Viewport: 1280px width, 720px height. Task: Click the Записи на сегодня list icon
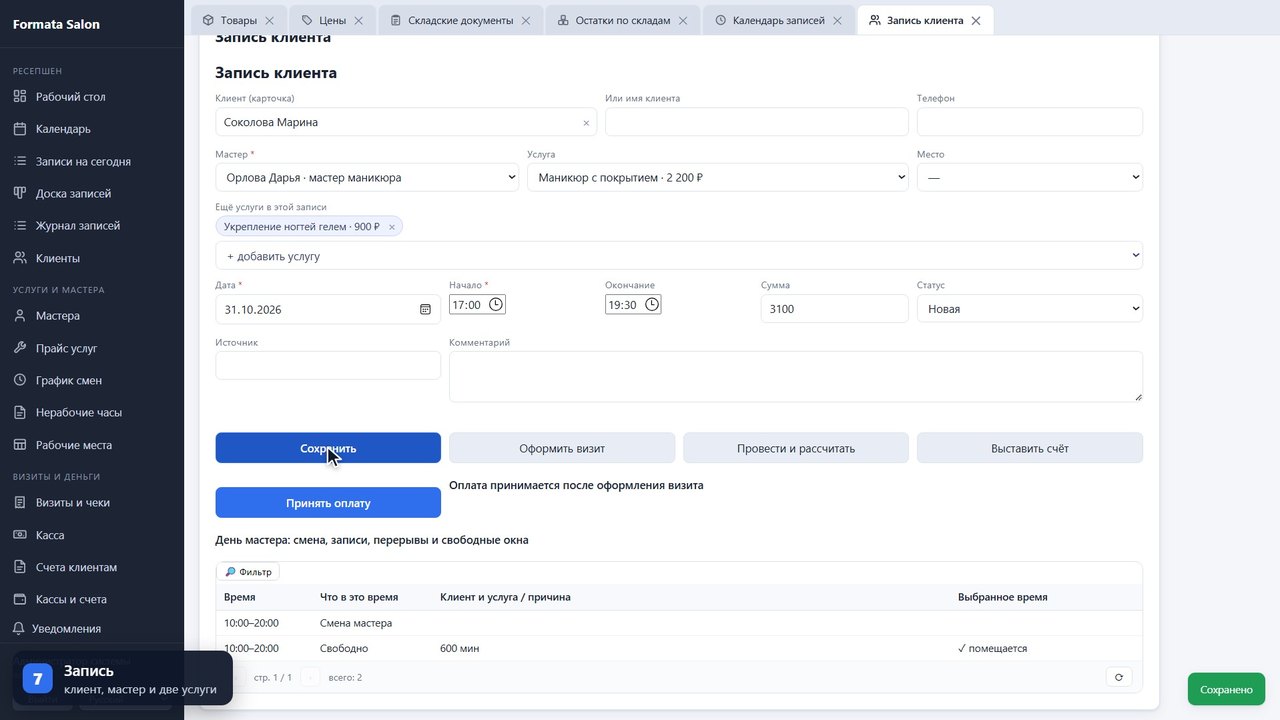point(19,161)
